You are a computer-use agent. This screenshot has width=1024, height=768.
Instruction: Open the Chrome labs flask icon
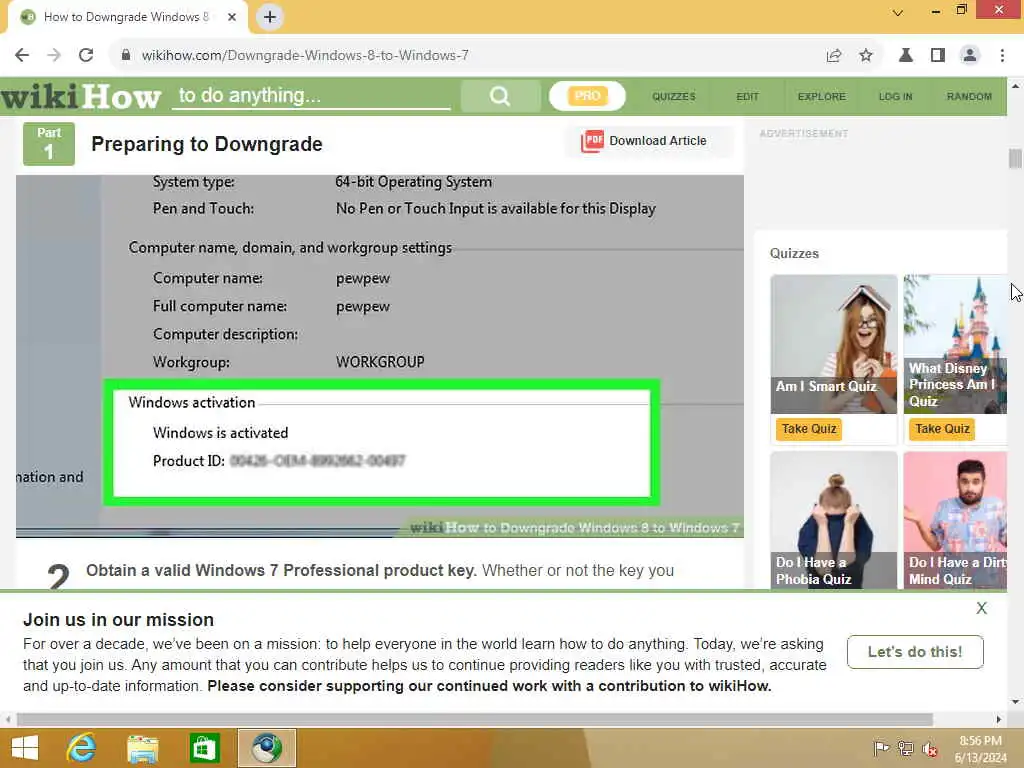(906, 56)
